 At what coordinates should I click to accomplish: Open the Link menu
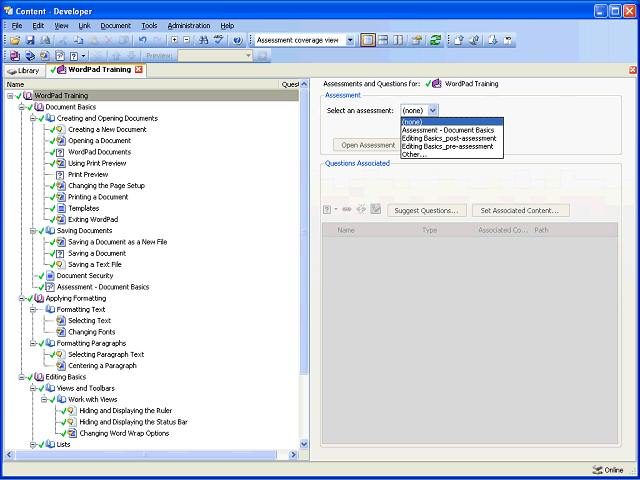(84, 26)
